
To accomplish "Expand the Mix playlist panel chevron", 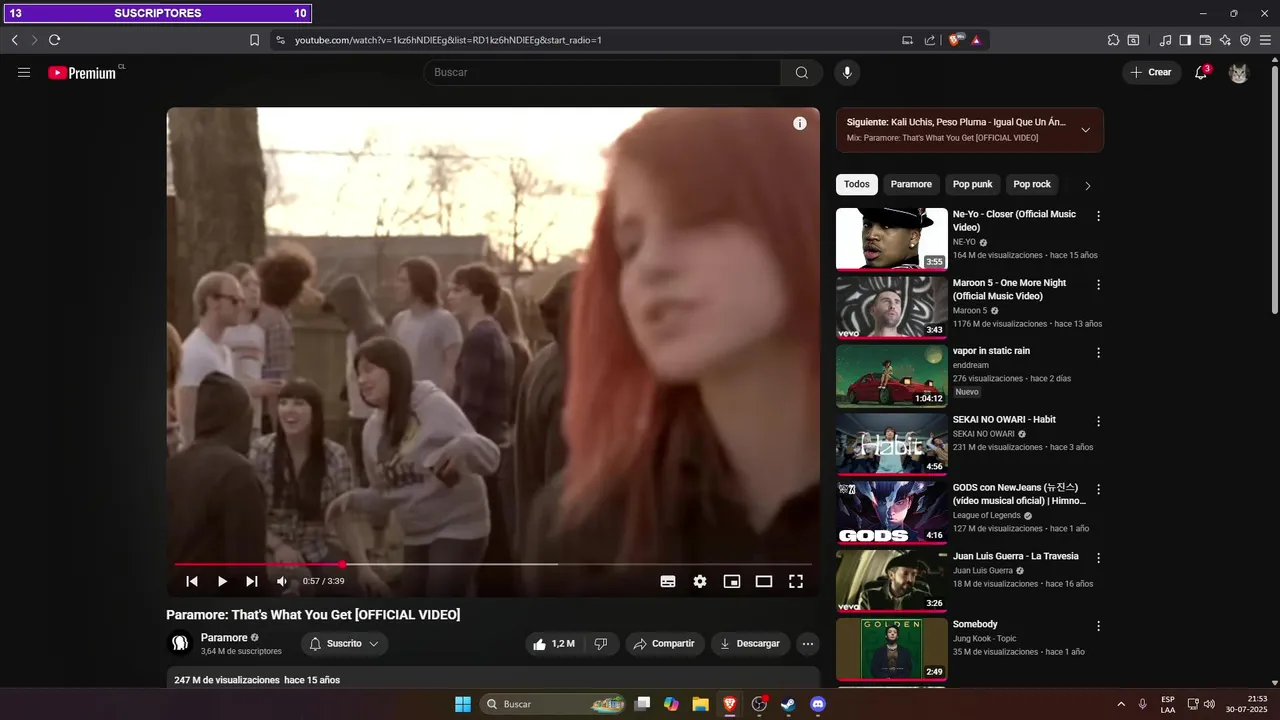I will 1085,130.
